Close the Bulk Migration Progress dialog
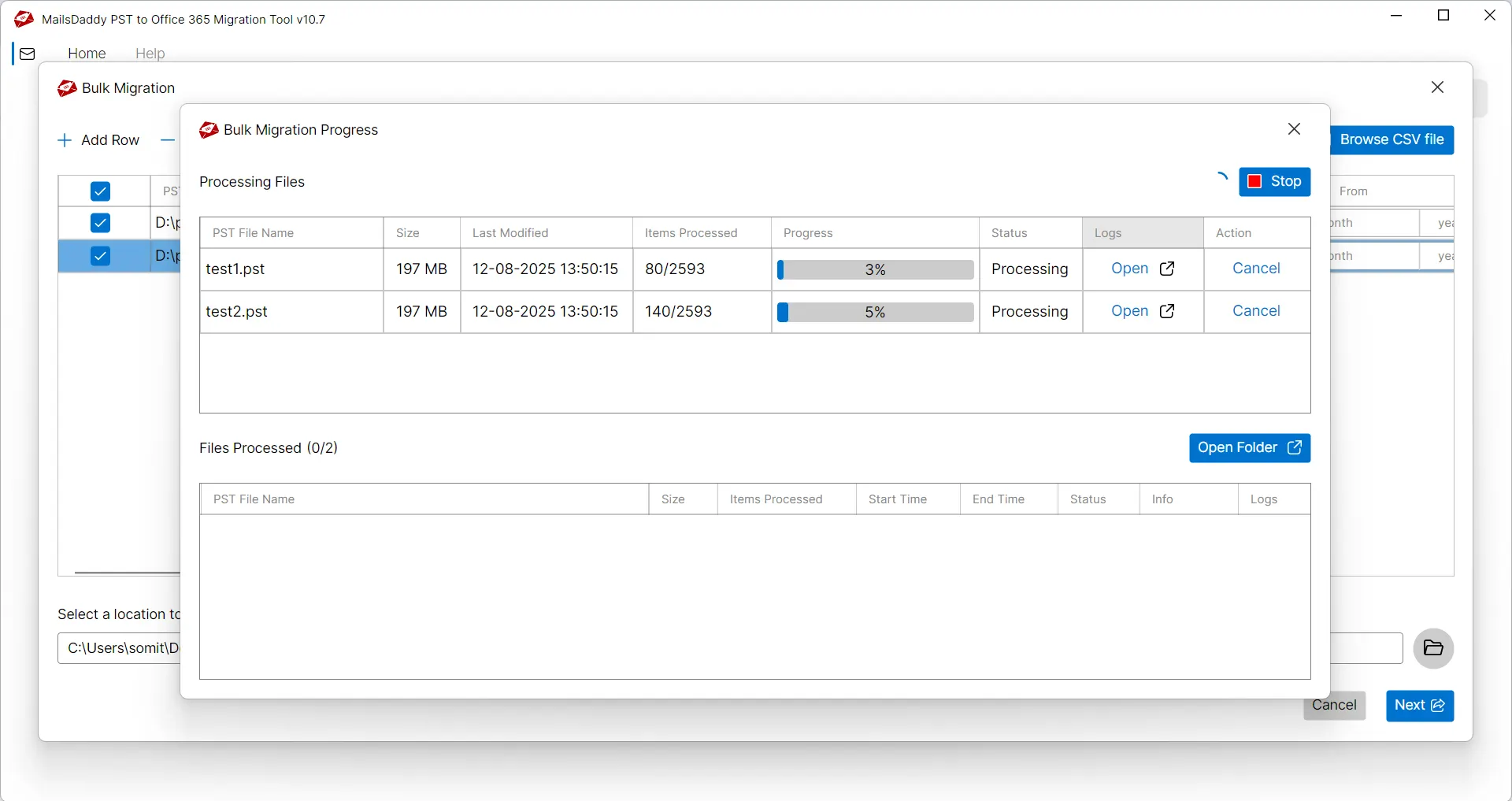 click(1294, 129)
